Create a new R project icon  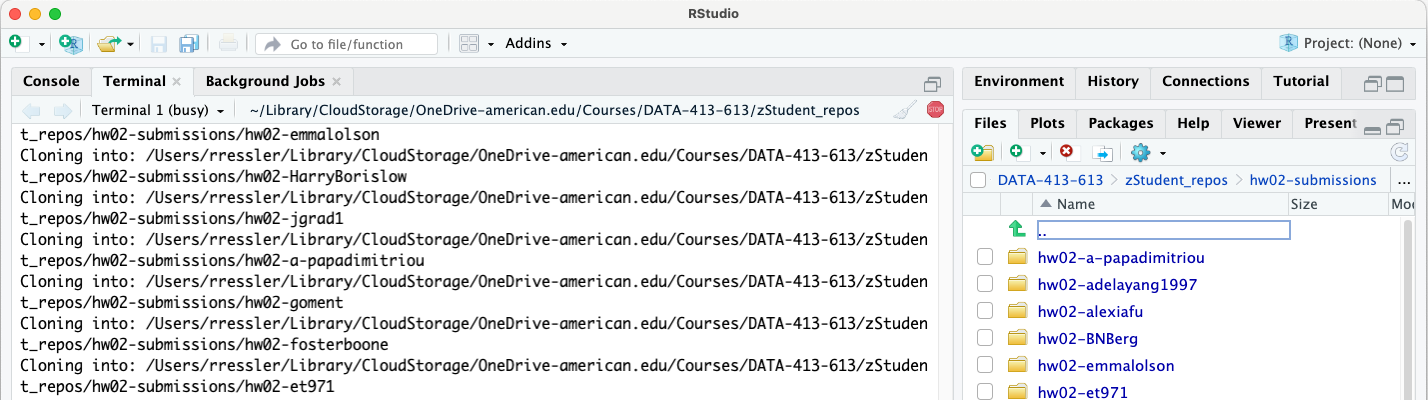click(x=71, y=43)
